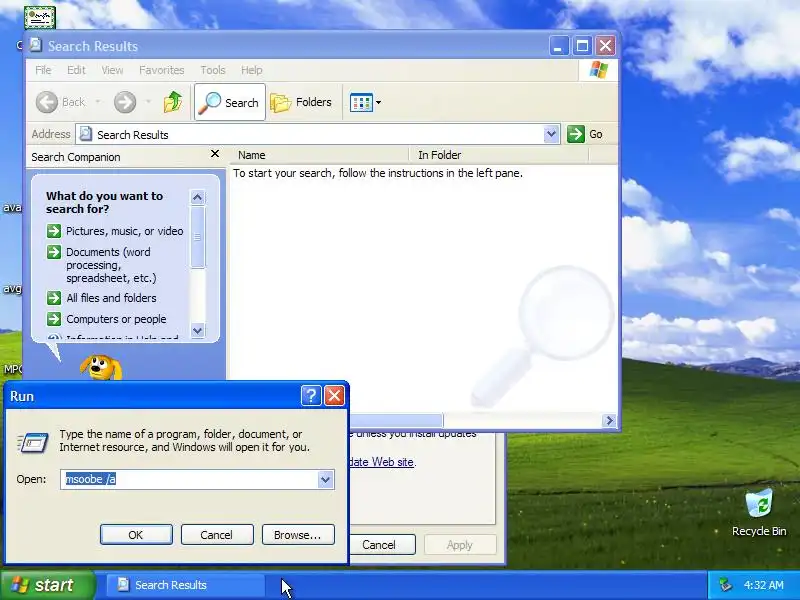The width and height of the screenshot is (800, 600).
Task: Click the green Go arrow button
Action: point(576,134)
